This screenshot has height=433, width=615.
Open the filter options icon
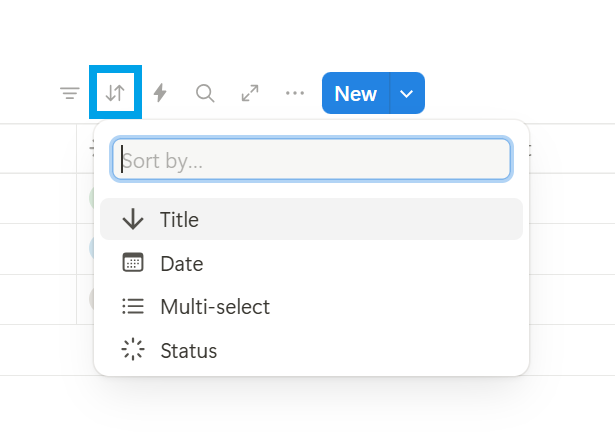pos(69,94)
